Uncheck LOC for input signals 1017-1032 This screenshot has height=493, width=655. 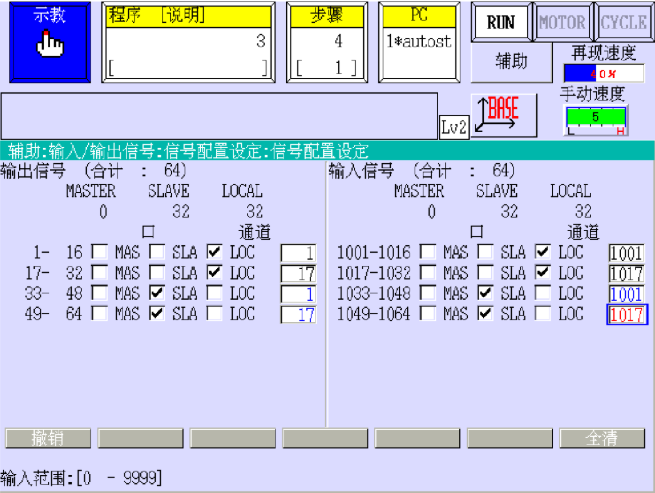543,272
